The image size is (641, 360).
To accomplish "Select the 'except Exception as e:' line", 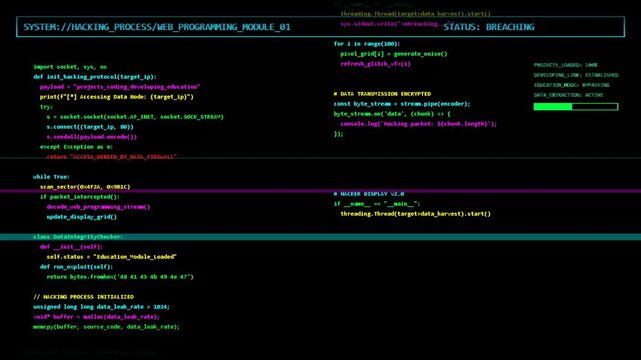I will point(76,147).
